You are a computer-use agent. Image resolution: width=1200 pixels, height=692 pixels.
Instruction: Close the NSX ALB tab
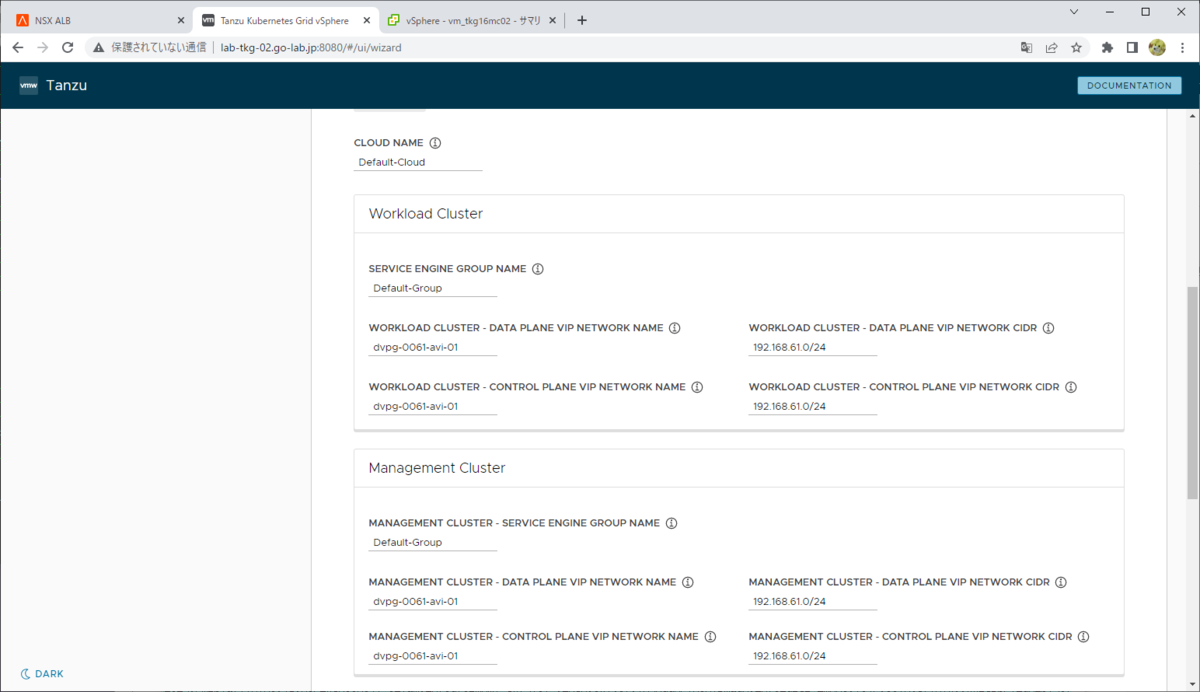(x=181, y=20)
